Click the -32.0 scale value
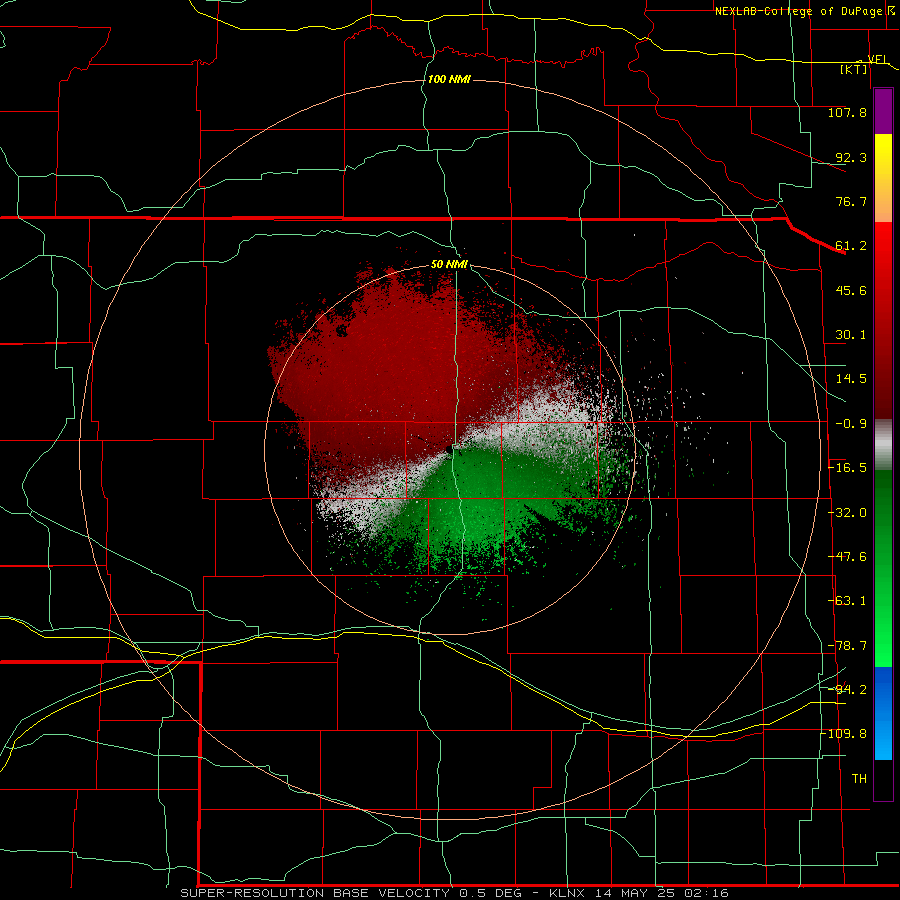The image size is (900, 900). (847, 513)
